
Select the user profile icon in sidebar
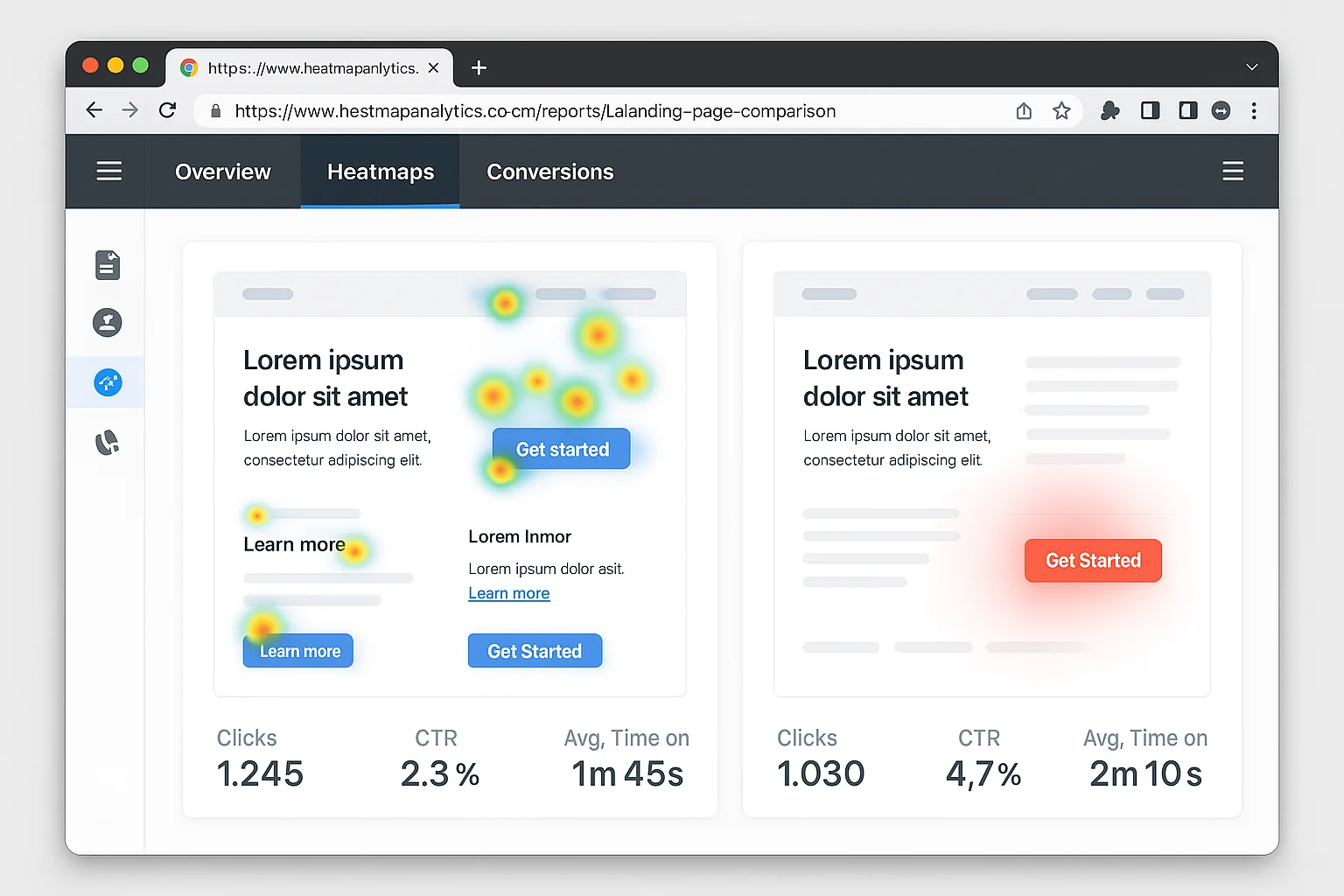(107, 322)
